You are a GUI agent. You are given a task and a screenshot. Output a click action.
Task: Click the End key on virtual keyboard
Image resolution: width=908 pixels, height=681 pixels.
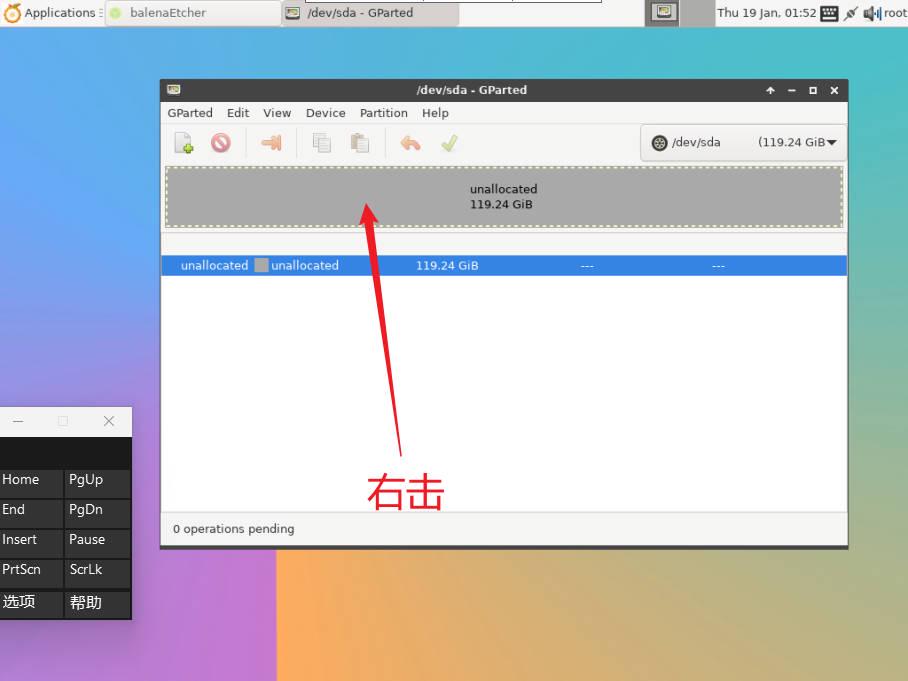click(x=31, y=513)
